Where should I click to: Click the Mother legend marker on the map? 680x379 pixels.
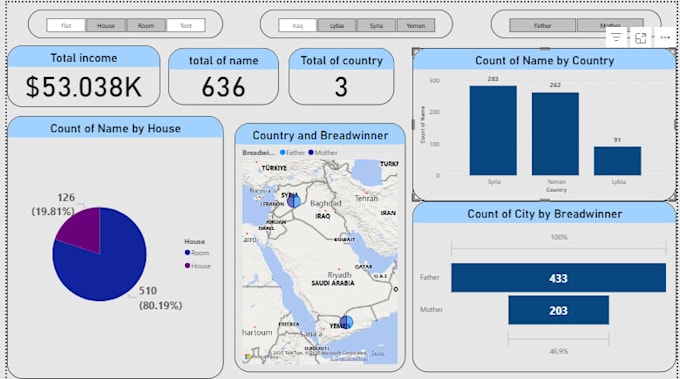[x=311, y=152]
